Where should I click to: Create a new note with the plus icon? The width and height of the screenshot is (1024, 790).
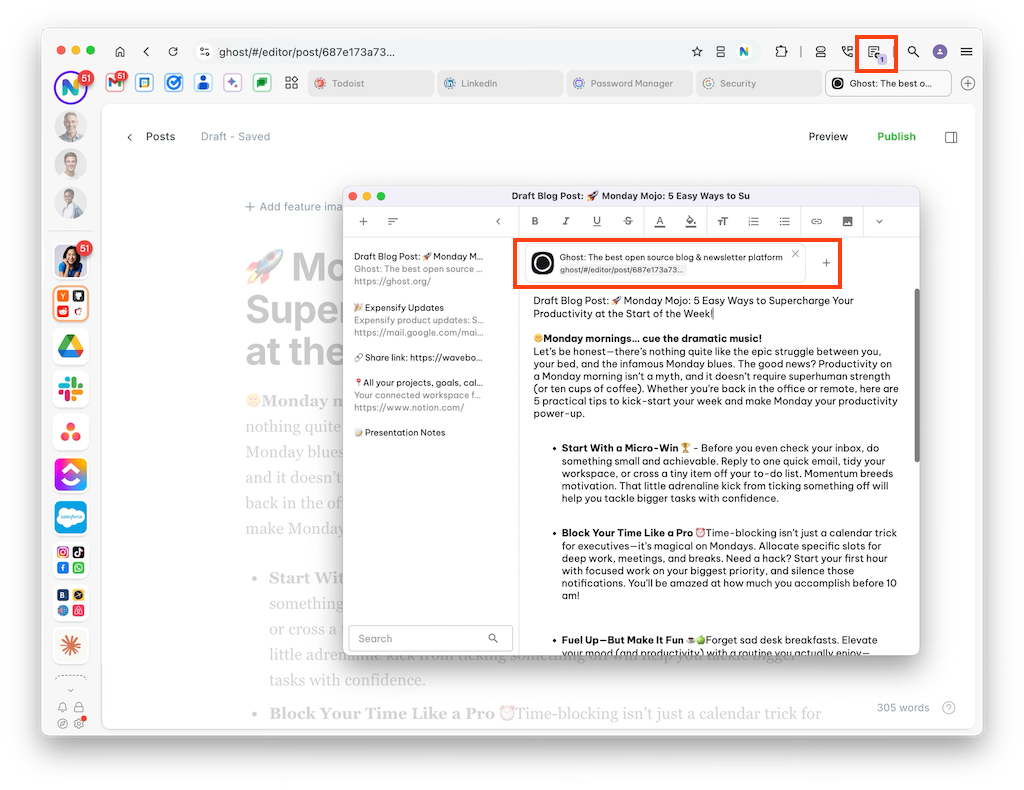coord(363,221)
